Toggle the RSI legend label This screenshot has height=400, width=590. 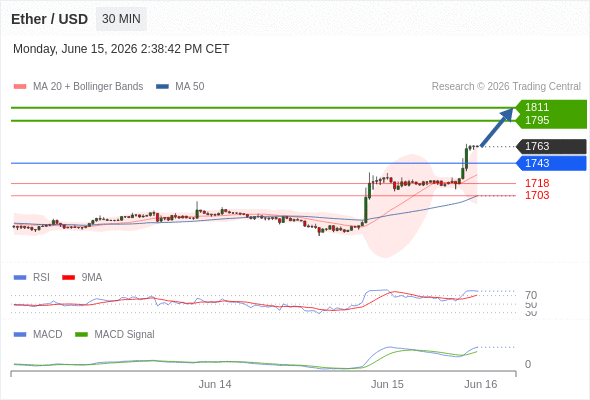point(41,278)
